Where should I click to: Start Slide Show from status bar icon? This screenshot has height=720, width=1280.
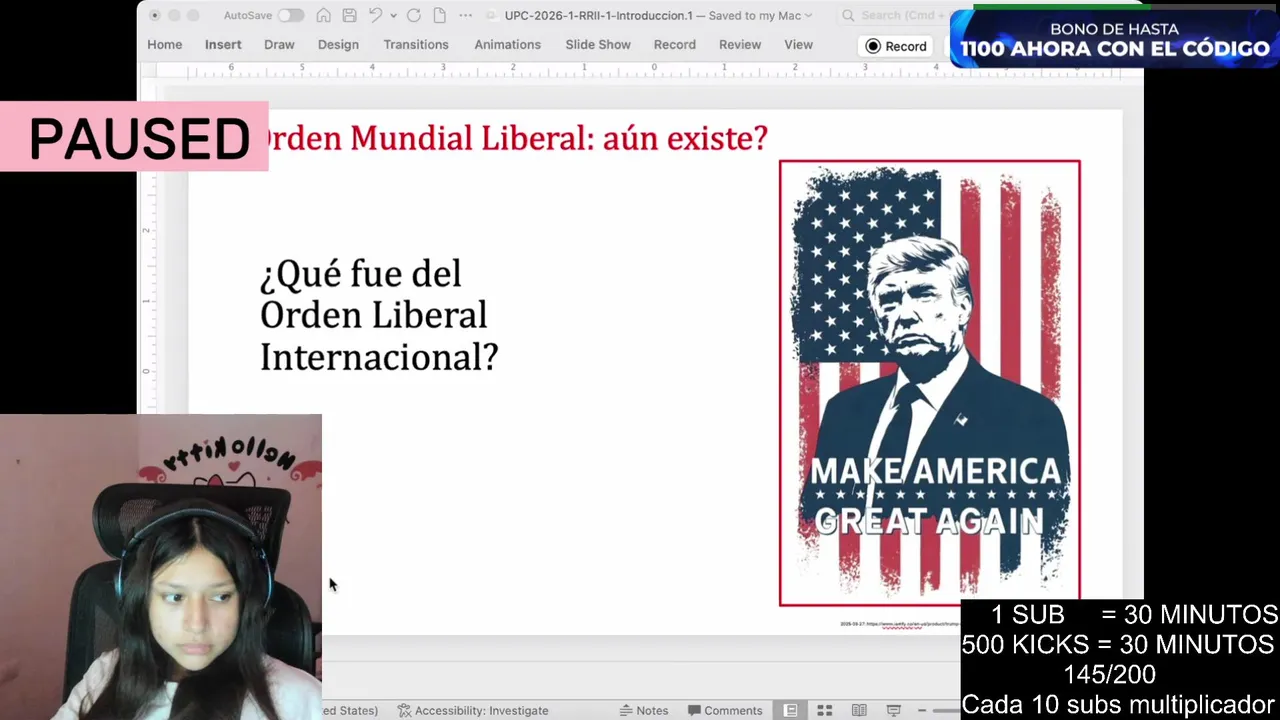(893, 710)
